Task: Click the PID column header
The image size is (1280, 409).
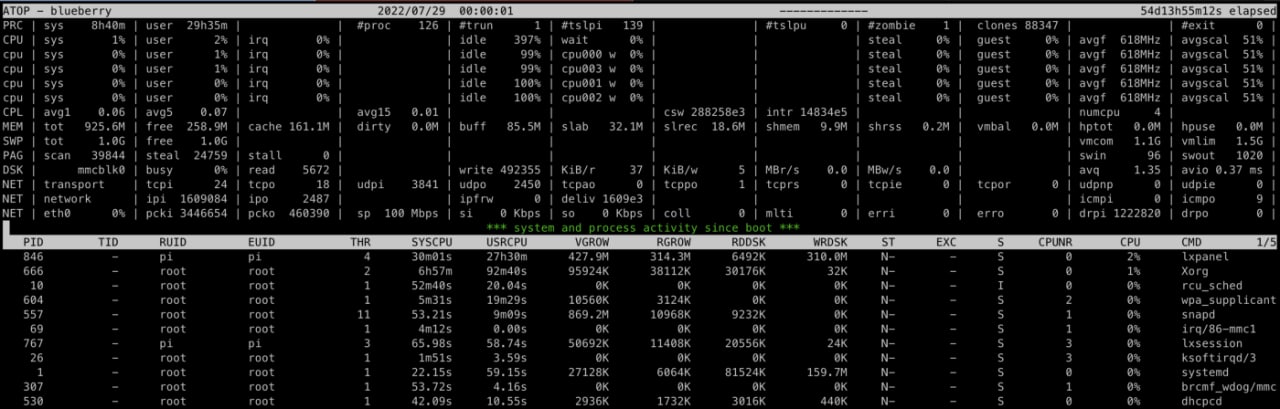Action: point(33,242)
